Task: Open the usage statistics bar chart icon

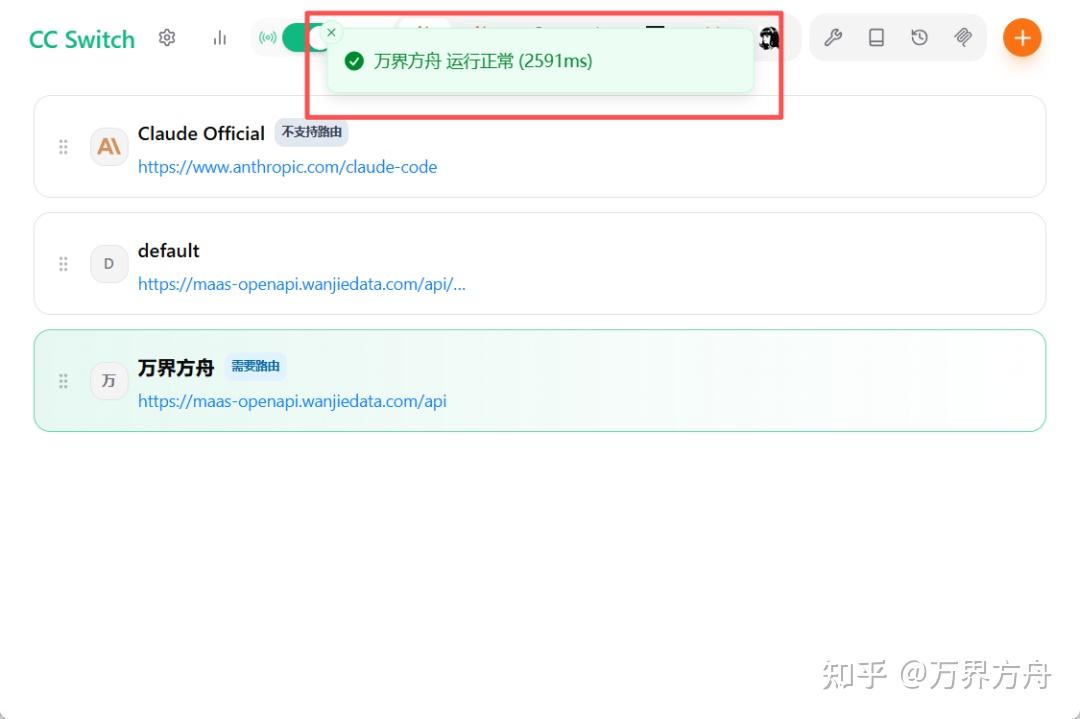Action: point(220,38)
